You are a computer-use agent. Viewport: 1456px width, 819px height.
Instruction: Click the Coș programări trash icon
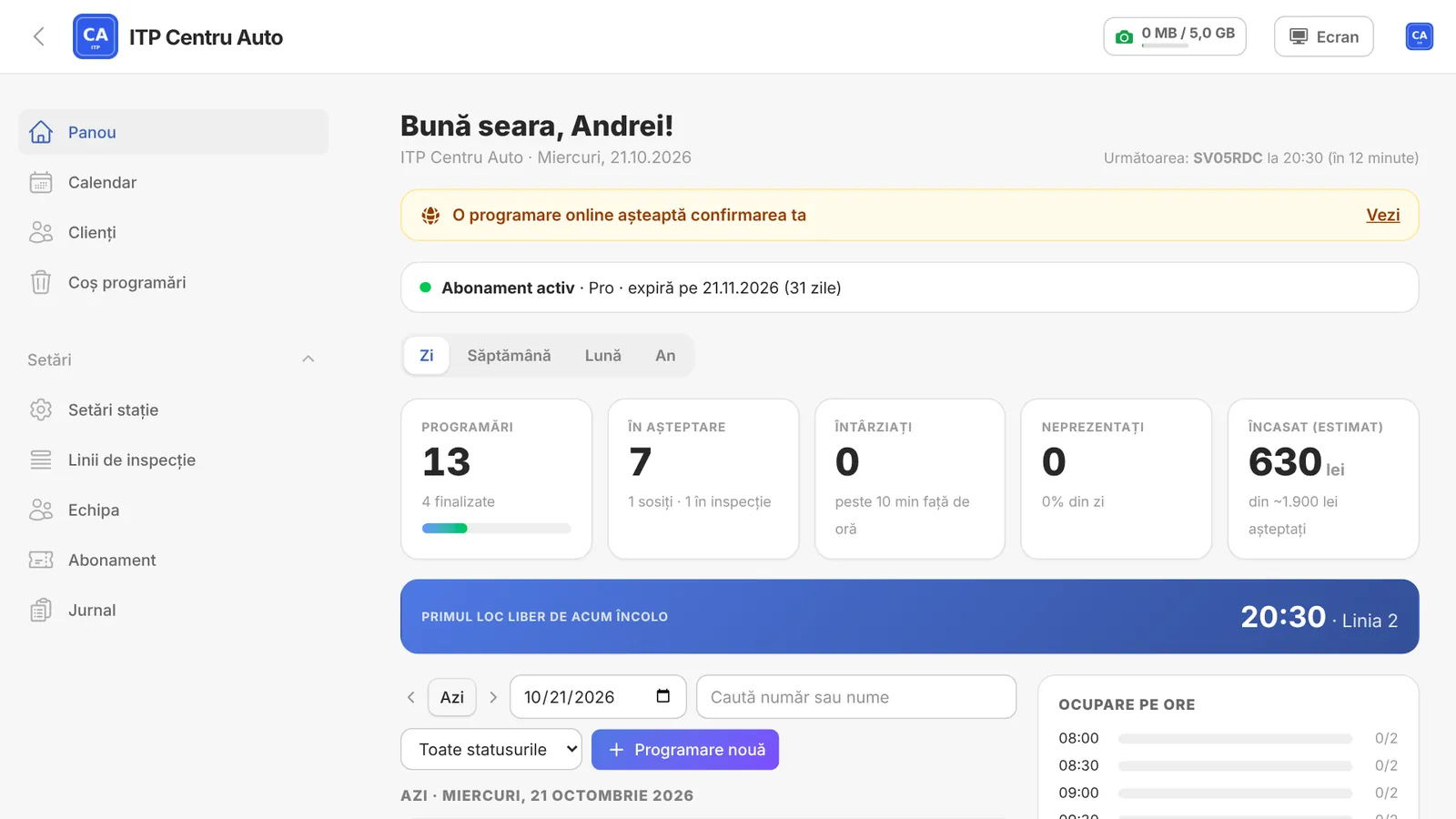(41, 282)
